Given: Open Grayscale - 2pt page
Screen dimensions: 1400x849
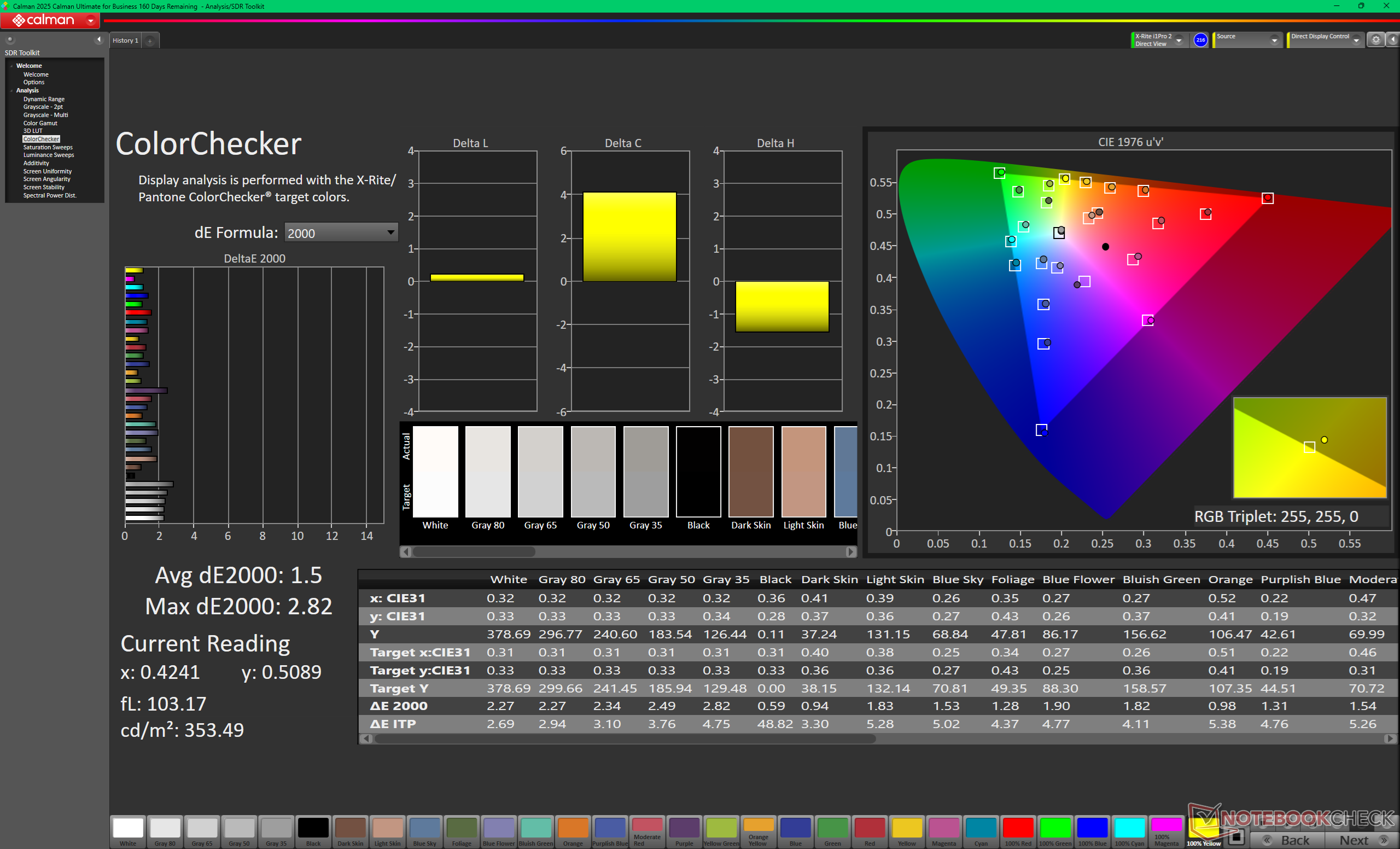Looking at the screenshot, I should click(x=43, y=107).
